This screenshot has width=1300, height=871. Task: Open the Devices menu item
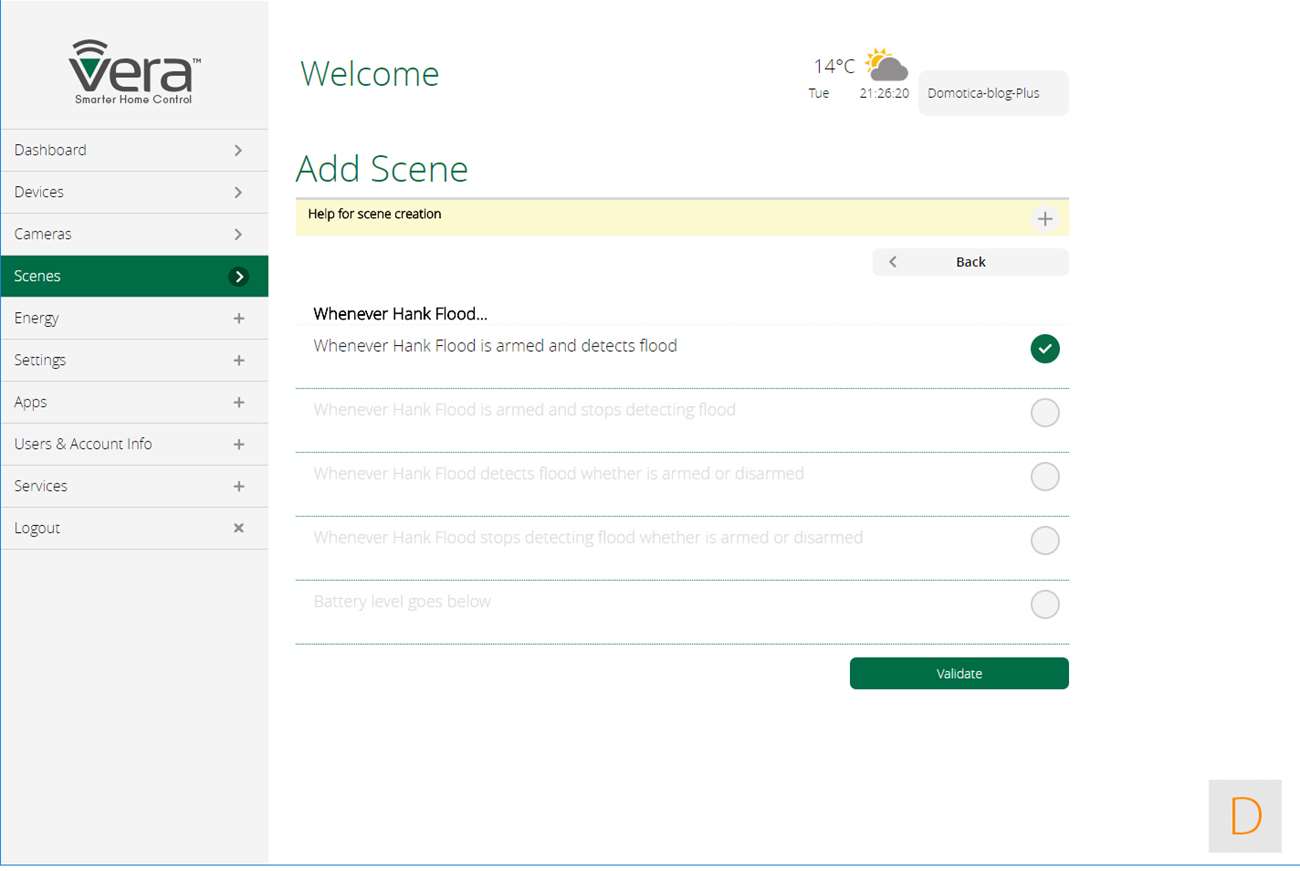pos(134,192)
